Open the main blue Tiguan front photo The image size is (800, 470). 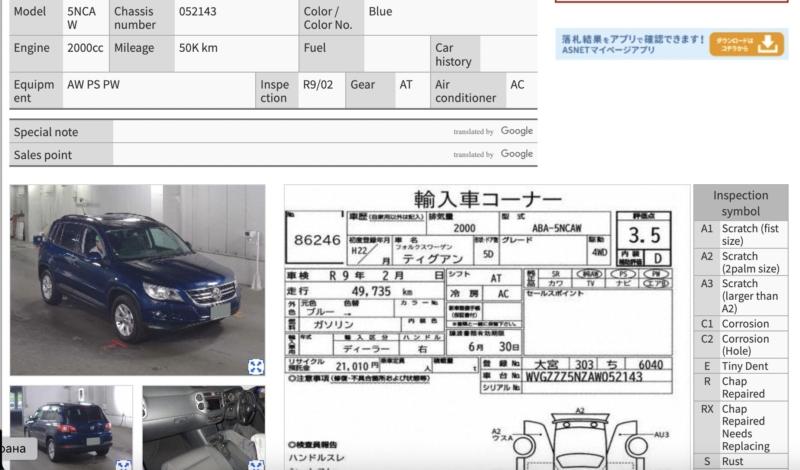coord(137,279)
